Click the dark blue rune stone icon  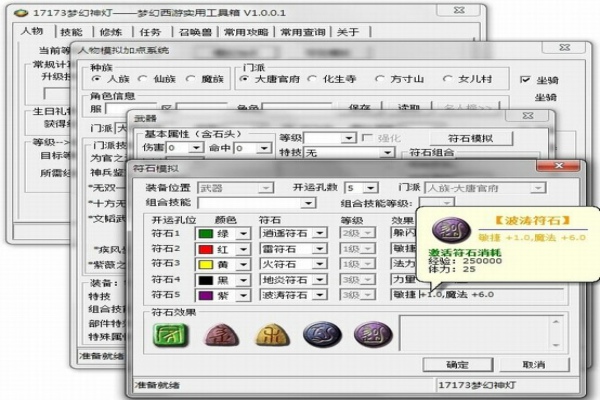click(323, 335)
